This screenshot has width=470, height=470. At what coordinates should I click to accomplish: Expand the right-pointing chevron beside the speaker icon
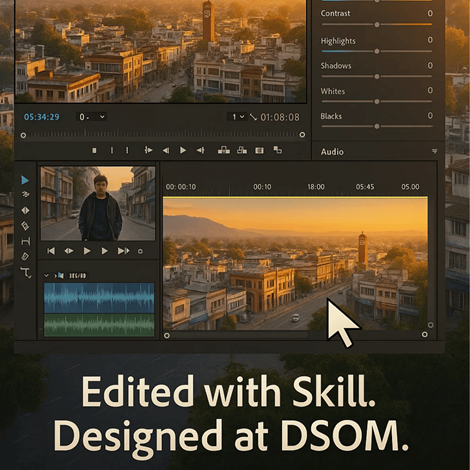click(x=55, y=276)
